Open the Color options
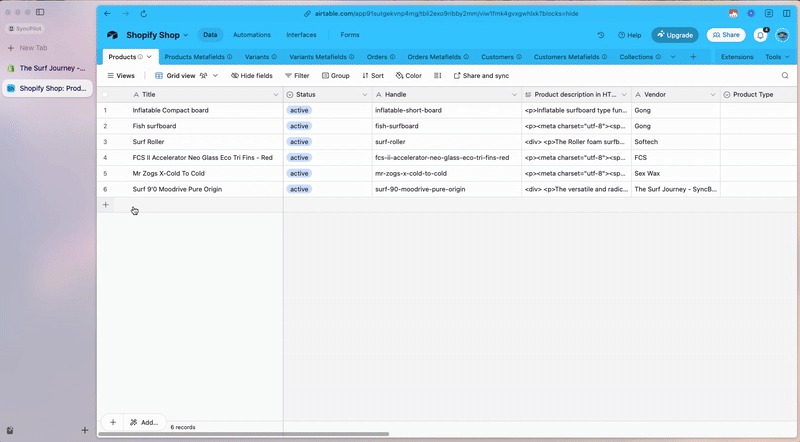This screenshot has width=800, height=442. click(x=408, y=76)
